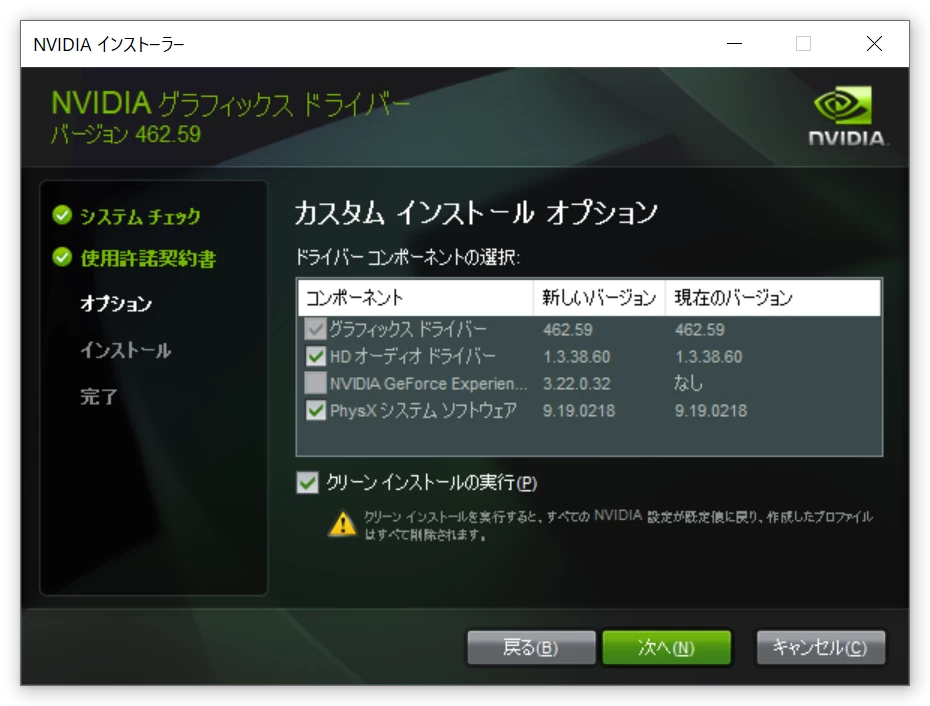Select the システム チェック step
Screen dimensions: 930x706
click(x=141, y=217)
